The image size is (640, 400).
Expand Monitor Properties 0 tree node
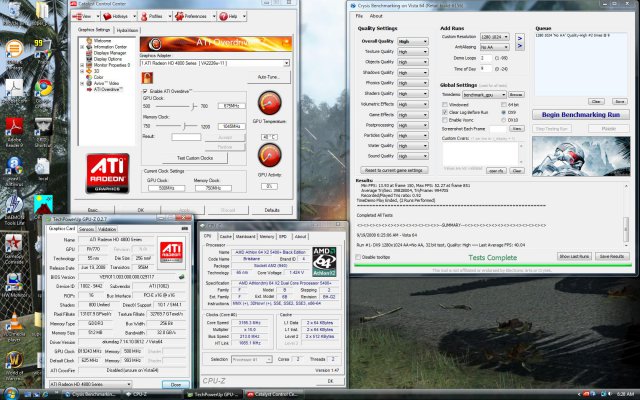click(x=82, y=65)
